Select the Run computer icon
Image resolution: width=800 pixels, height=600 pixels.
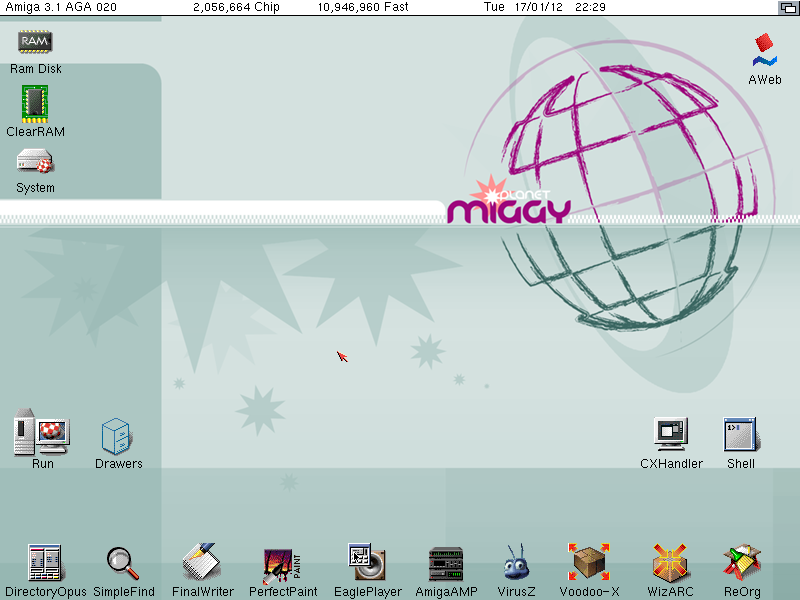41,432
